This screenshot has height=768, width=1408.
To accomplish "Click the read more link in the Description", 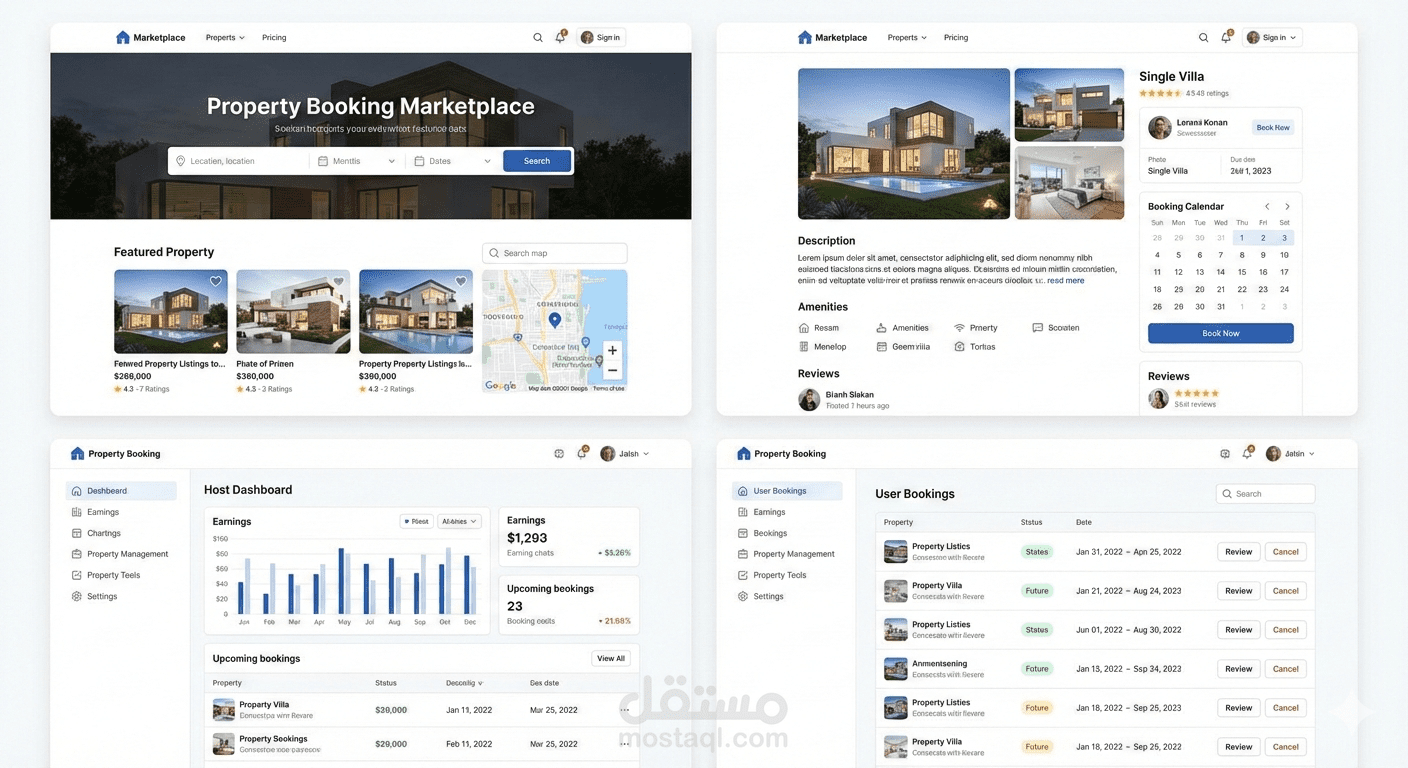I will [x=1066, y=280].
